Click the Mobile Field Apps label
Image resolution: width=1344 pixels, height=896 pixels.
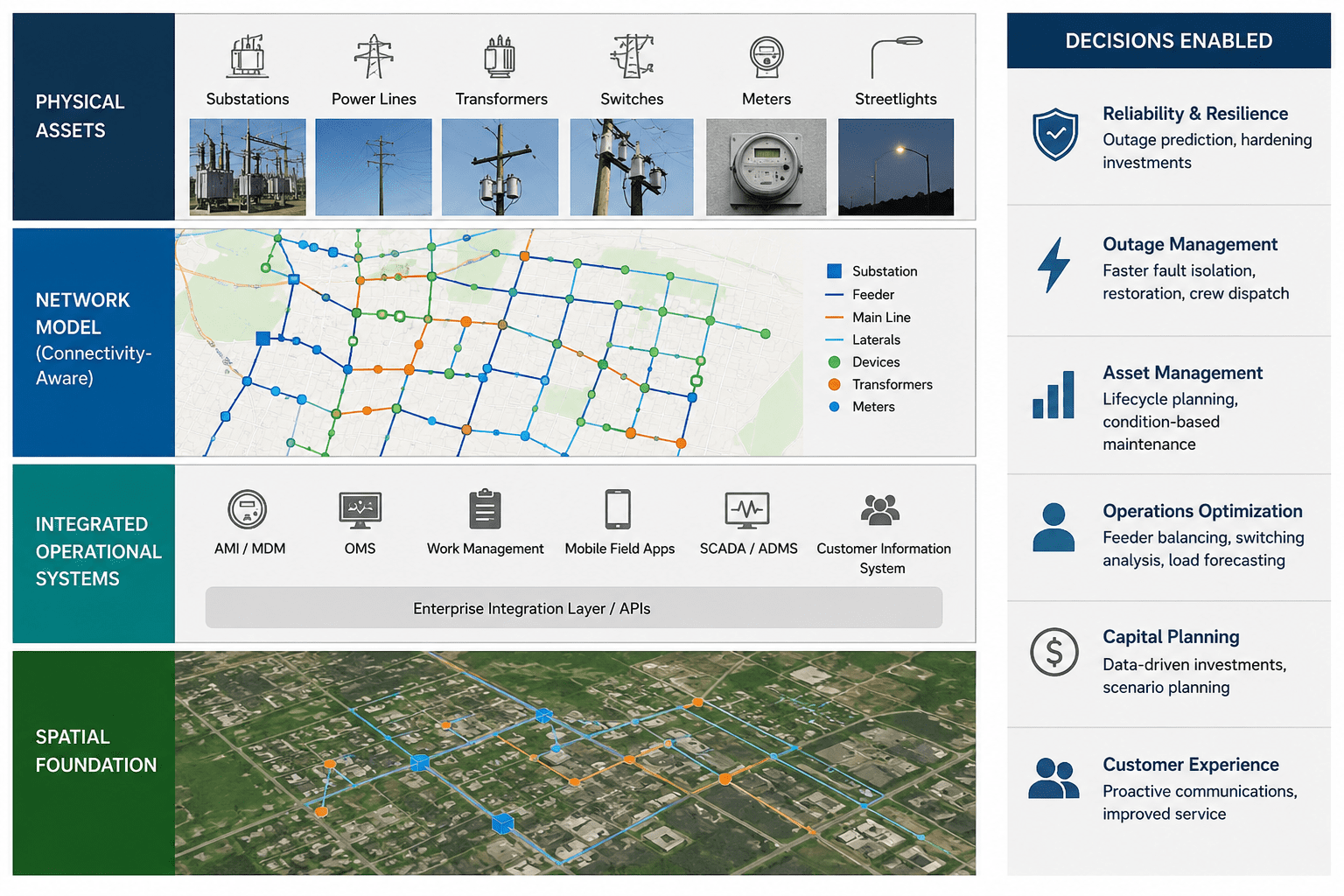619,549
